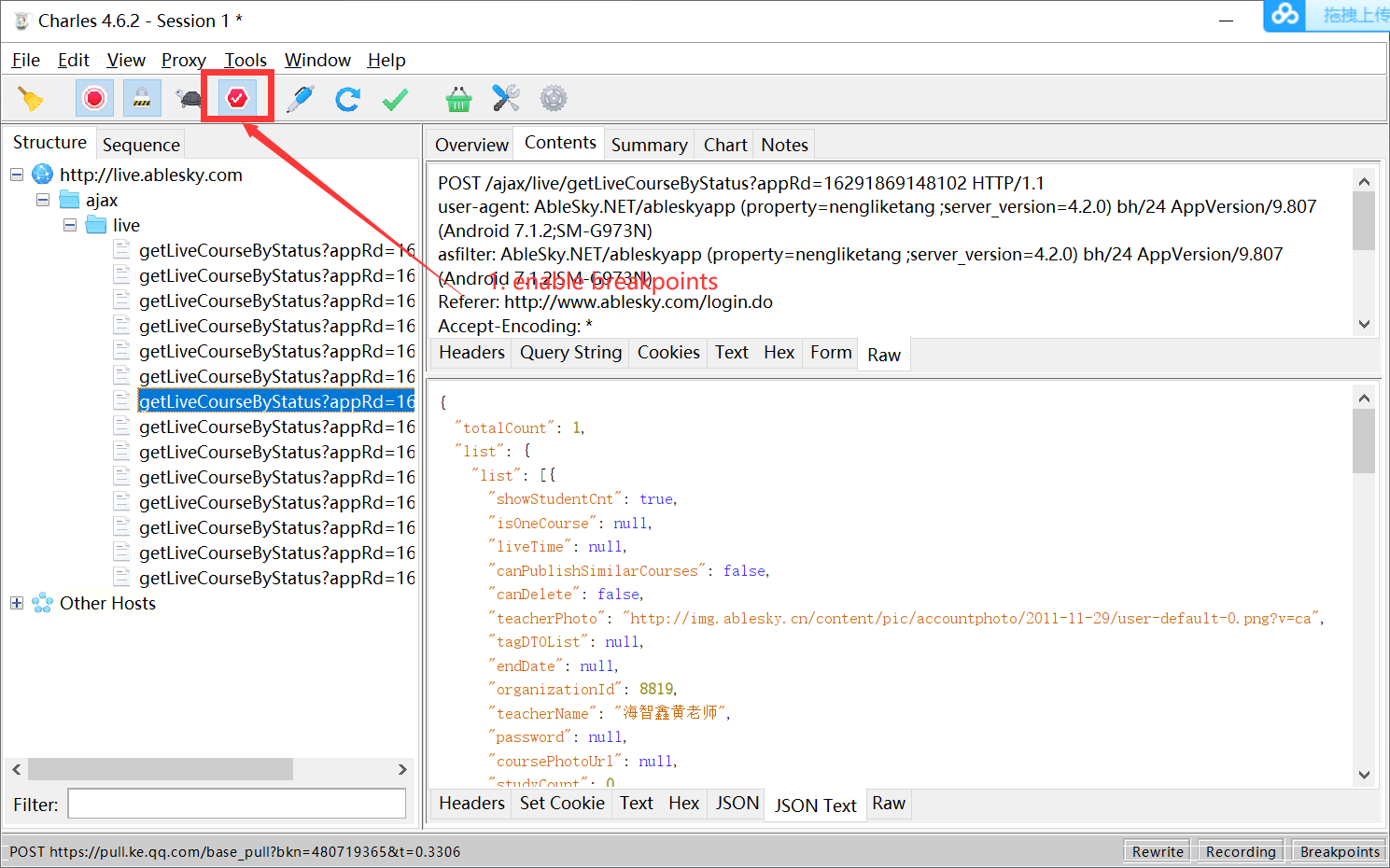Click the tree panel scroll-left arrow
The width and height of the screenshot is (1390, 868).
click(x=17, y=769)
